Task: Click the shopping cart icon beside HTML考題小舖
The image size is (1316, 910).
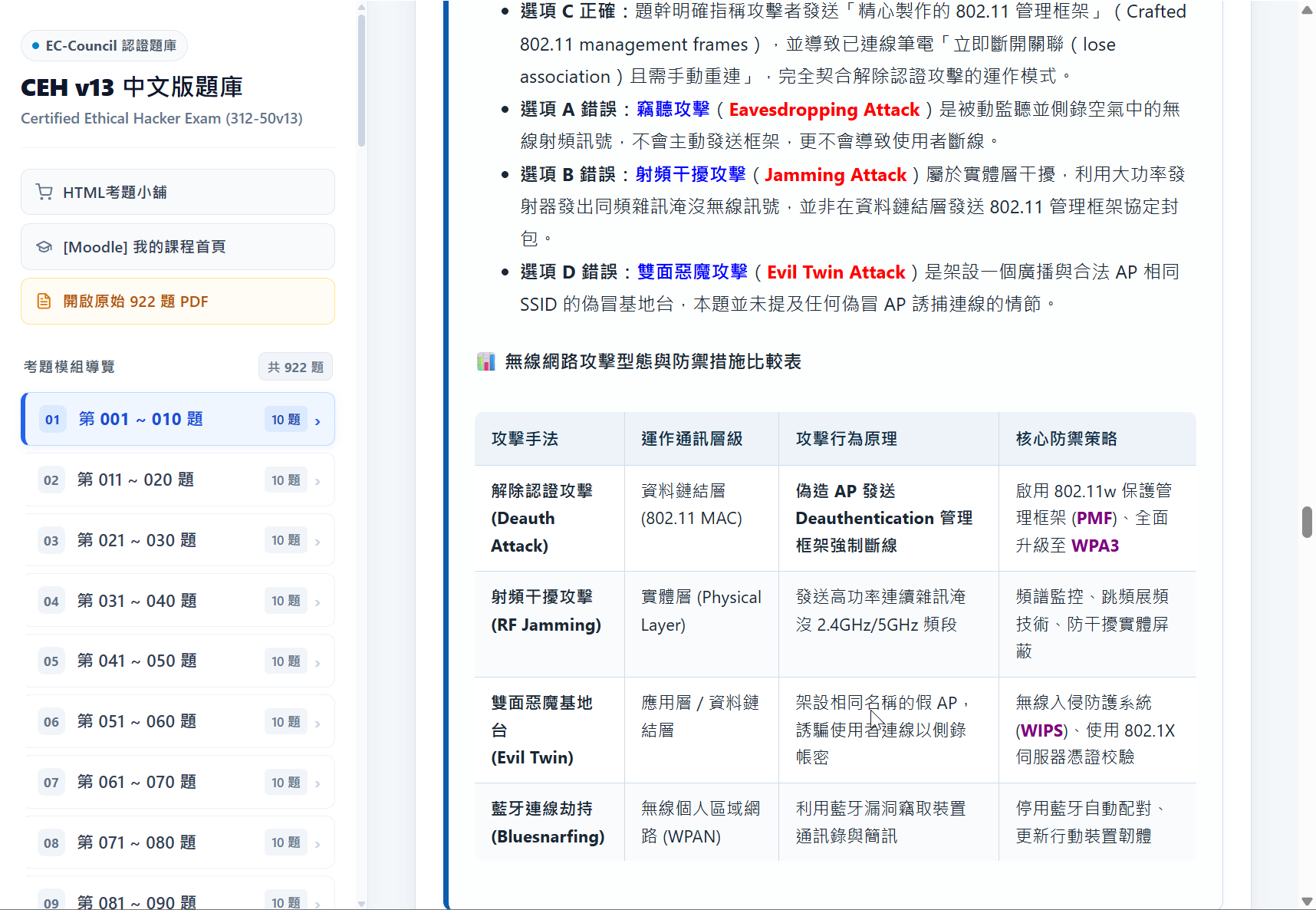Action: pos(44,192)
